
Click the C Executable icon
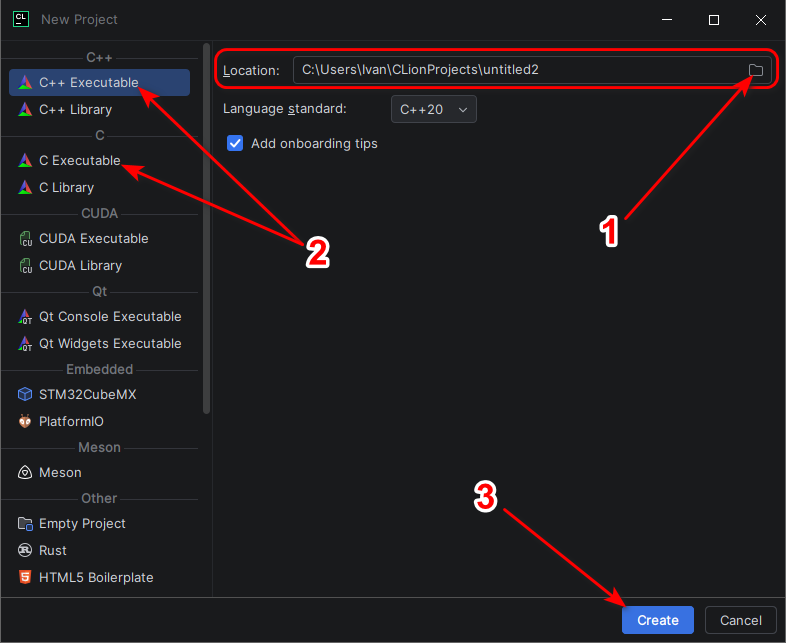coord(25,160)
